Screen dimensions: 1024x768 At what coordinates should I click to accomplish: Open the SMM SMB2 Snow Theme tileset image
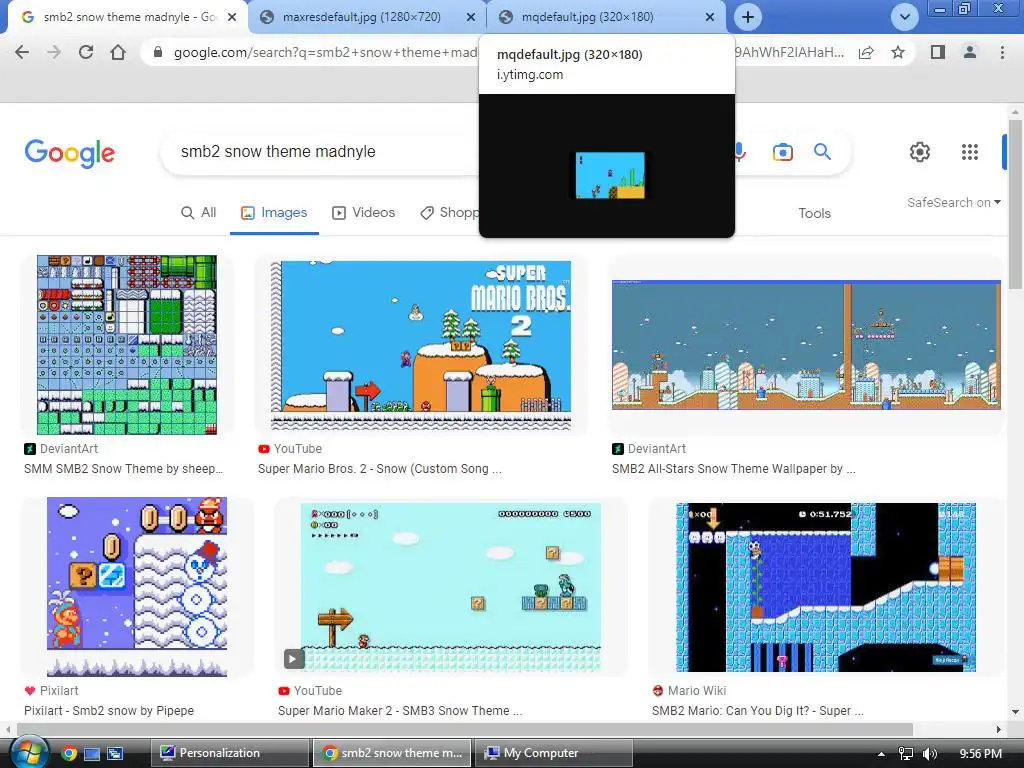pyautogui.click(x=127, y=345)
